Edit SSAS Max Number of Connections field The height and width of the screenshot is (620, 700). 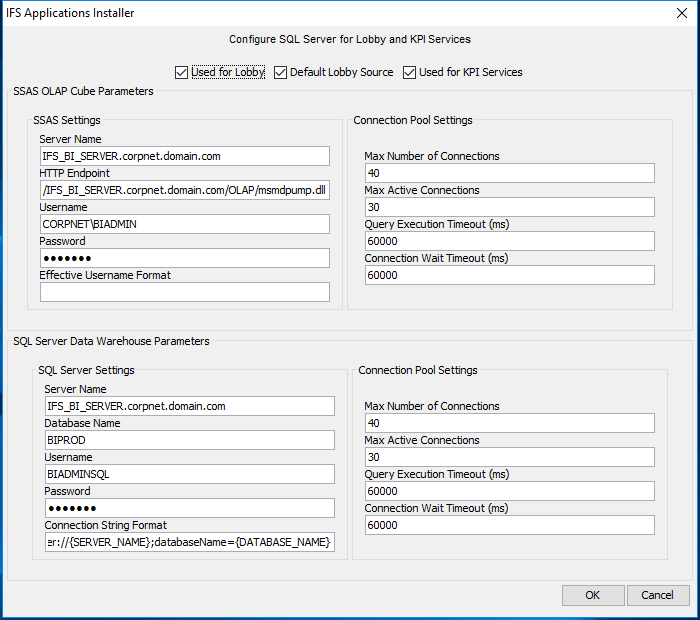(510, 173)
